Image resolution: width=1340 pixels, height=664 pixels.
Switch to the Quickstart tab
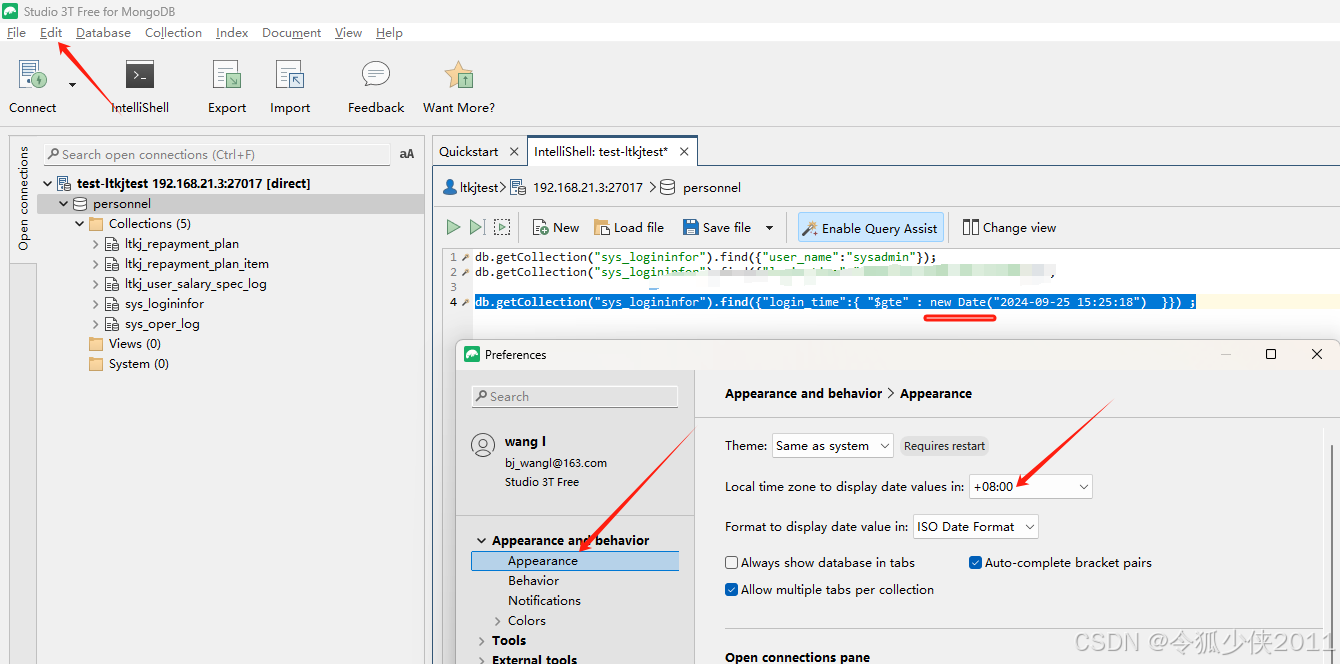pos(469,151)
